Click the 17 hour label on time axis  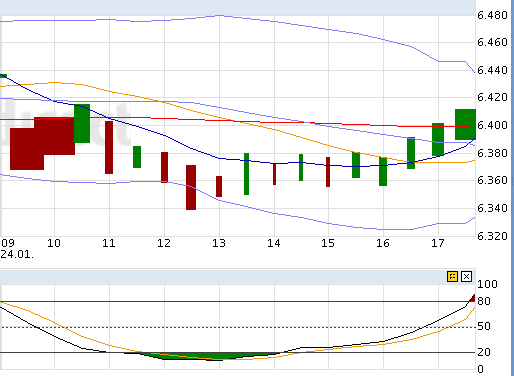(438, 243)
